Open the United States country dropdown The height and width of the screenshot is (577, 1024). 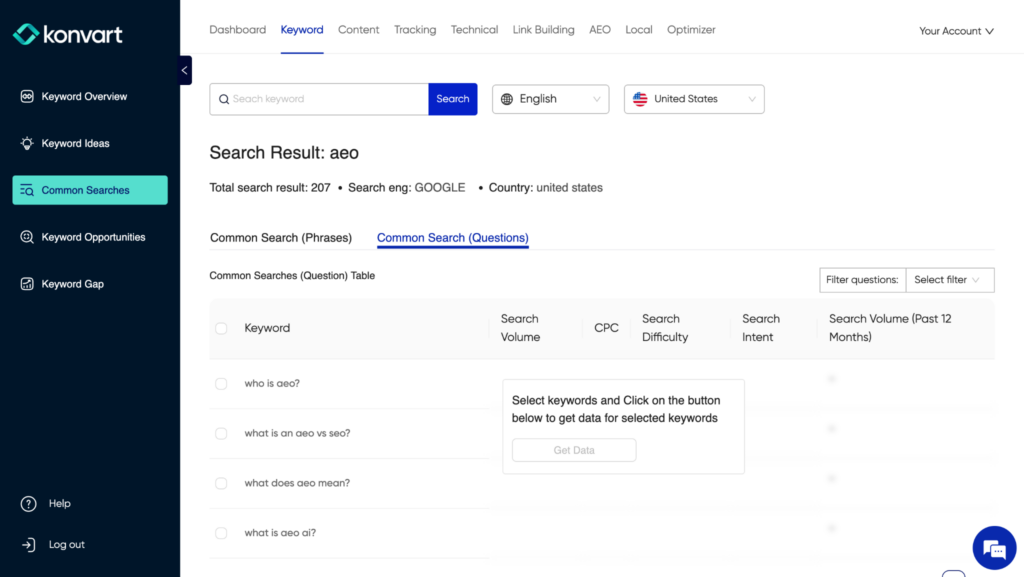tap(694, 99)
